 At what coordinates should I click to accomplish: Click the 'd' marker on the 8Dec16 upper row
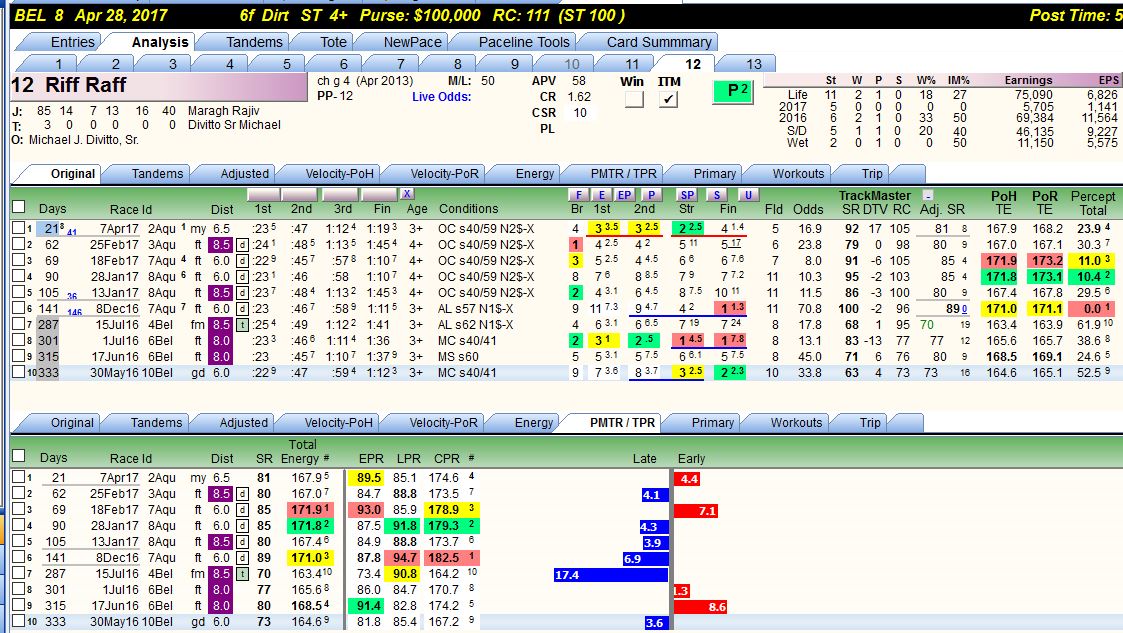click(x=242, y=309)
